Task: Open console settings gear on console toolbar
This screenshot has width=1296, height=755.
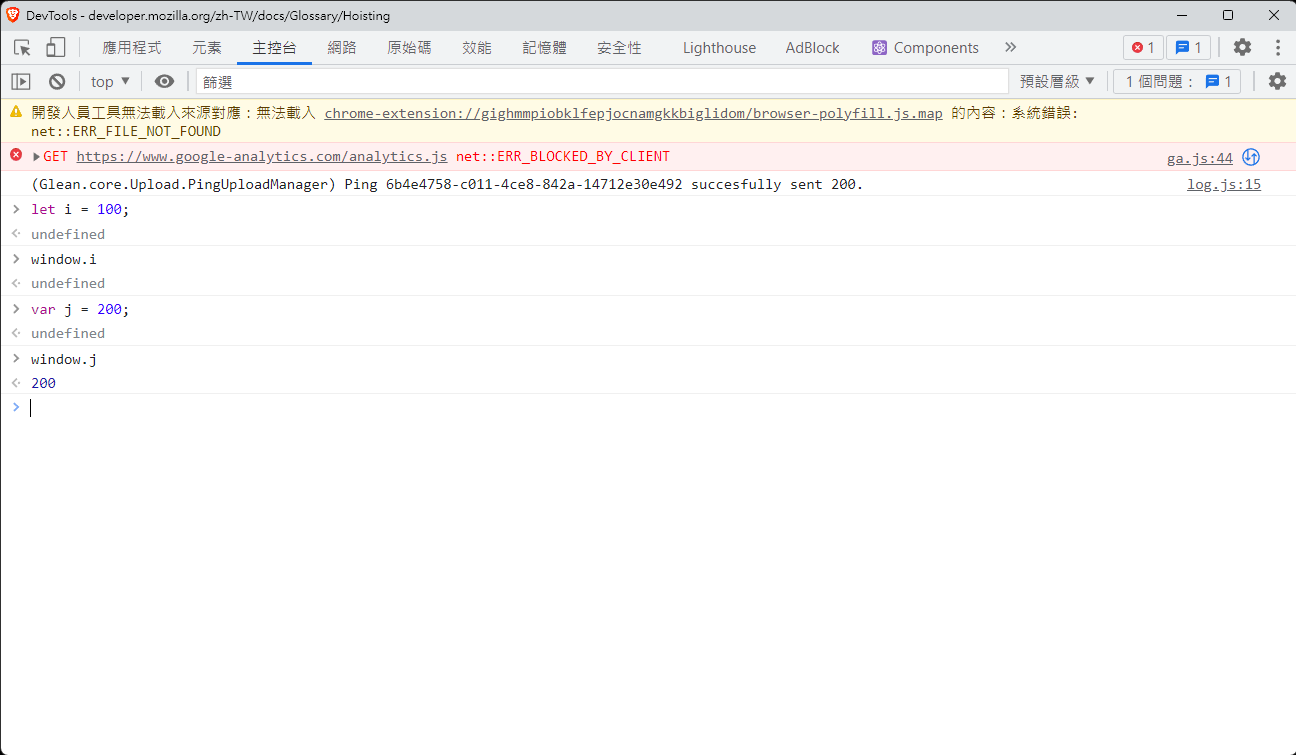Action: 1277,81
